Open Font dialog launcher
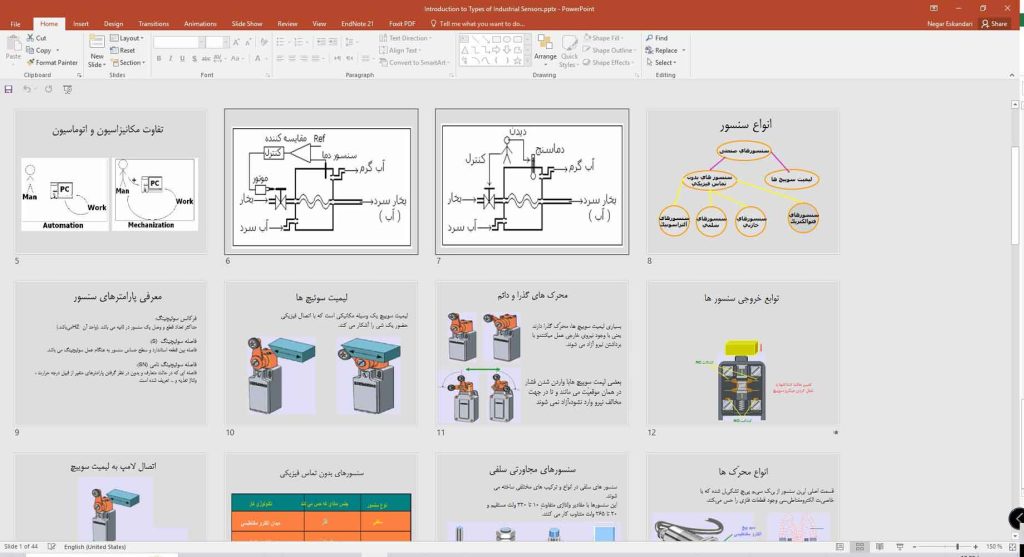 click(268, 75)
